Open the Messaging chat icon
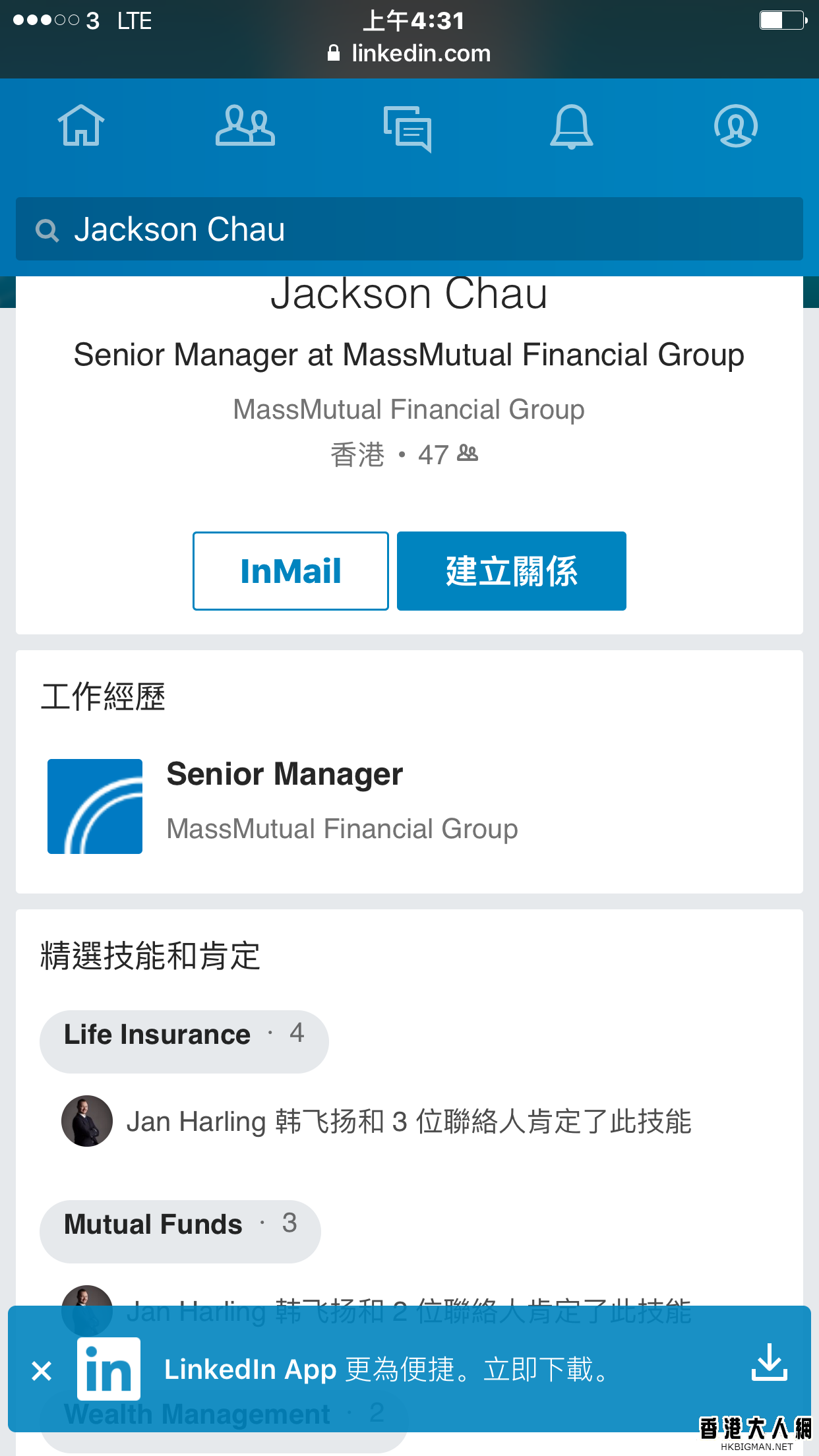Image resolution: width=819 pixels, height=1456 pixels. click(x=408, y=129)
